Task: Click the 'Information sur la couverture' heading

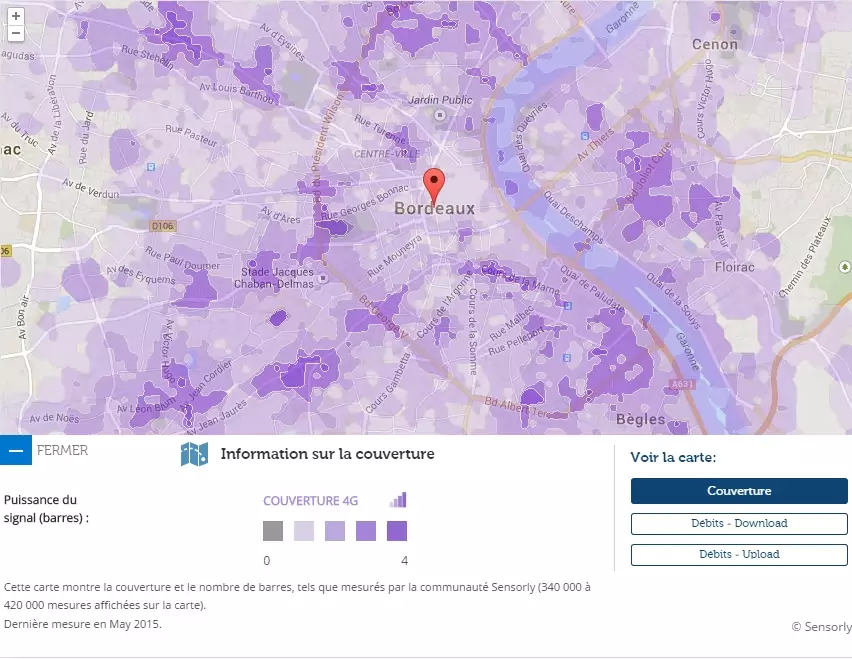Action: coord(328,454)
